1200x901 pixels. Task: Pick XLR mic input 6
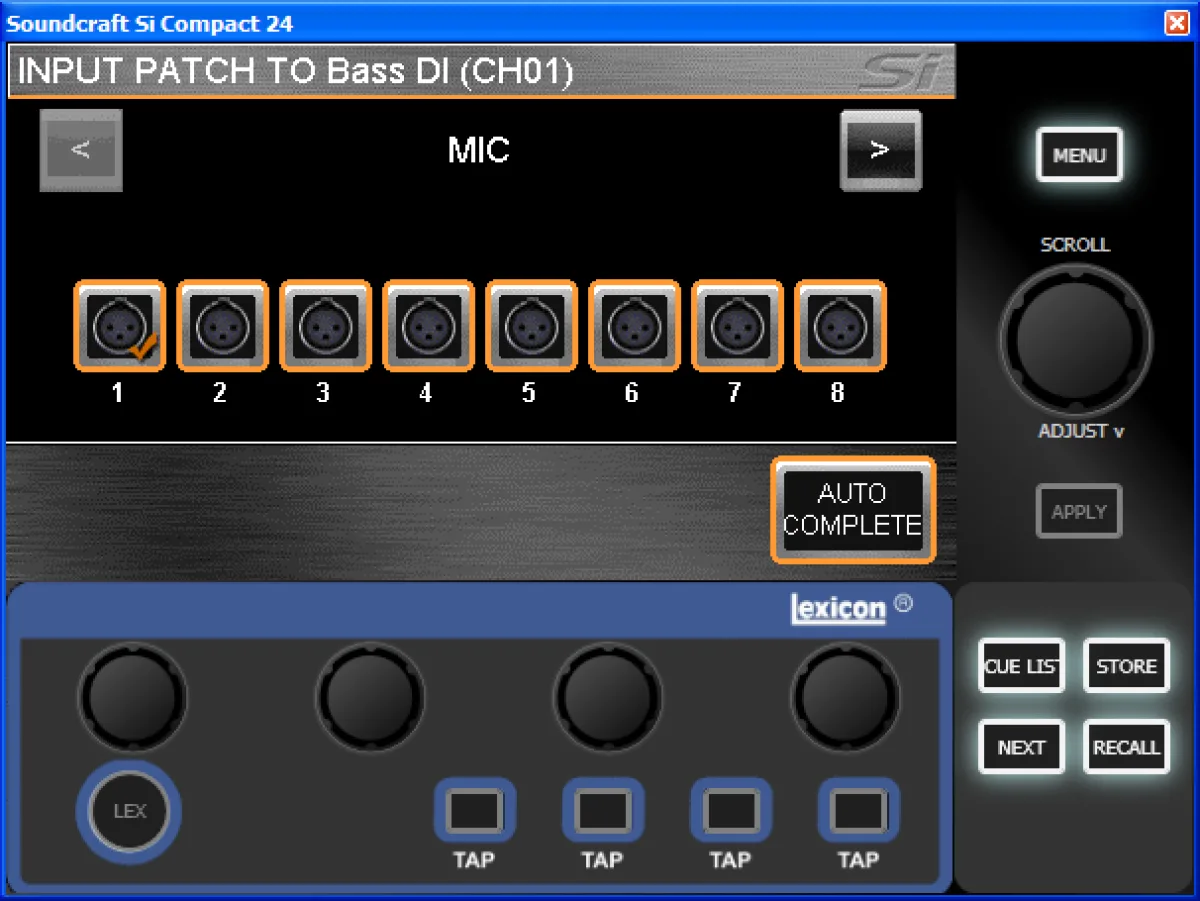click(634, 326)
